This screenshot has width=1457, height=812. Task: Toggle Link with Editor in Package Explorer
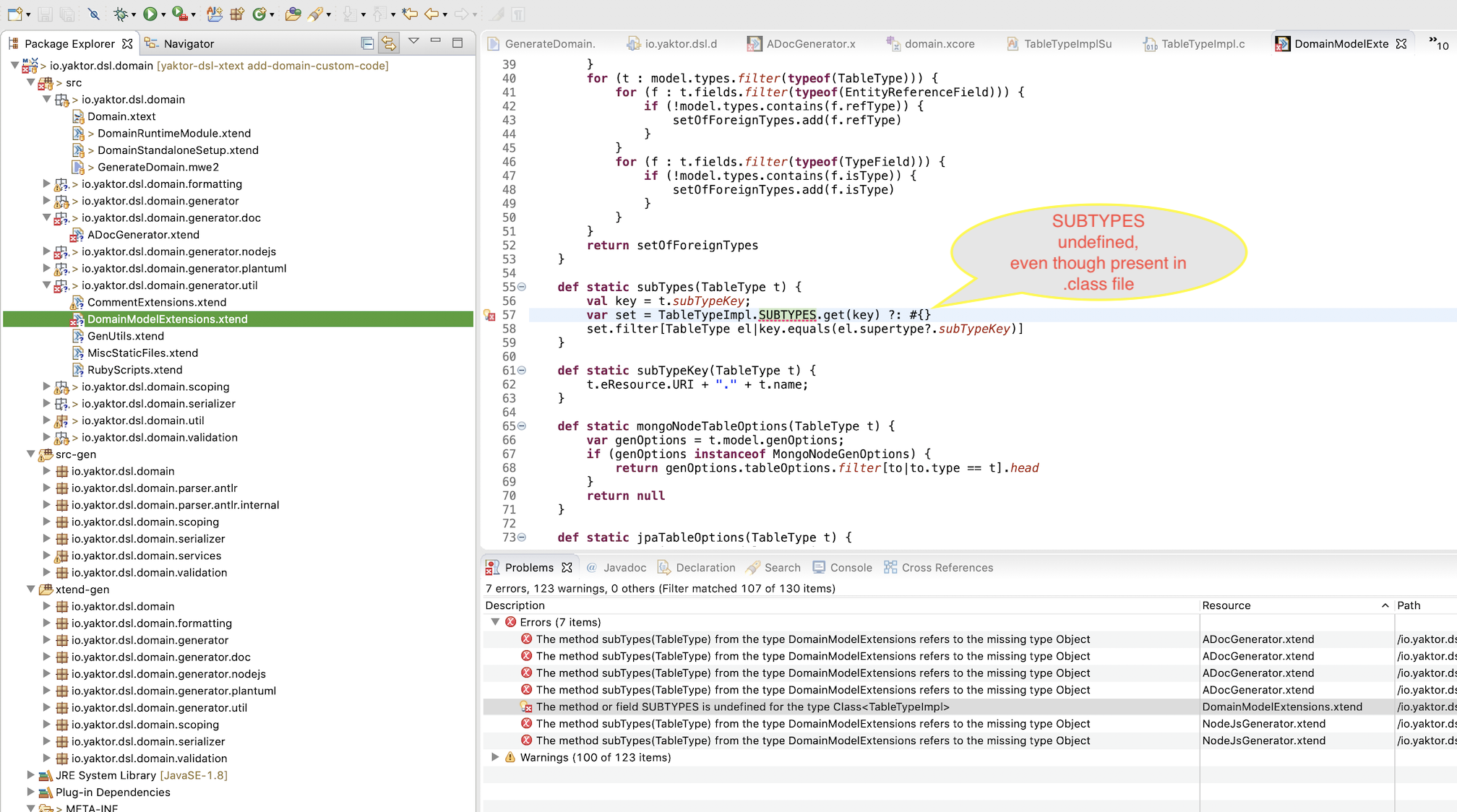tap(389, 43)
